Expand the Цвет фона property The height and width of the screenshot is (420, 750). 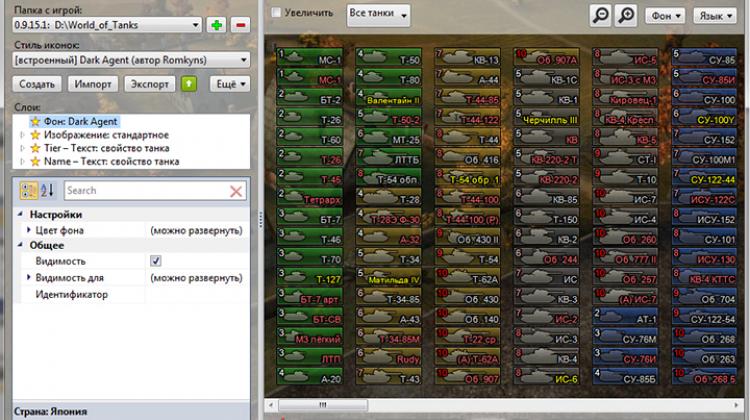click(27, 230)
